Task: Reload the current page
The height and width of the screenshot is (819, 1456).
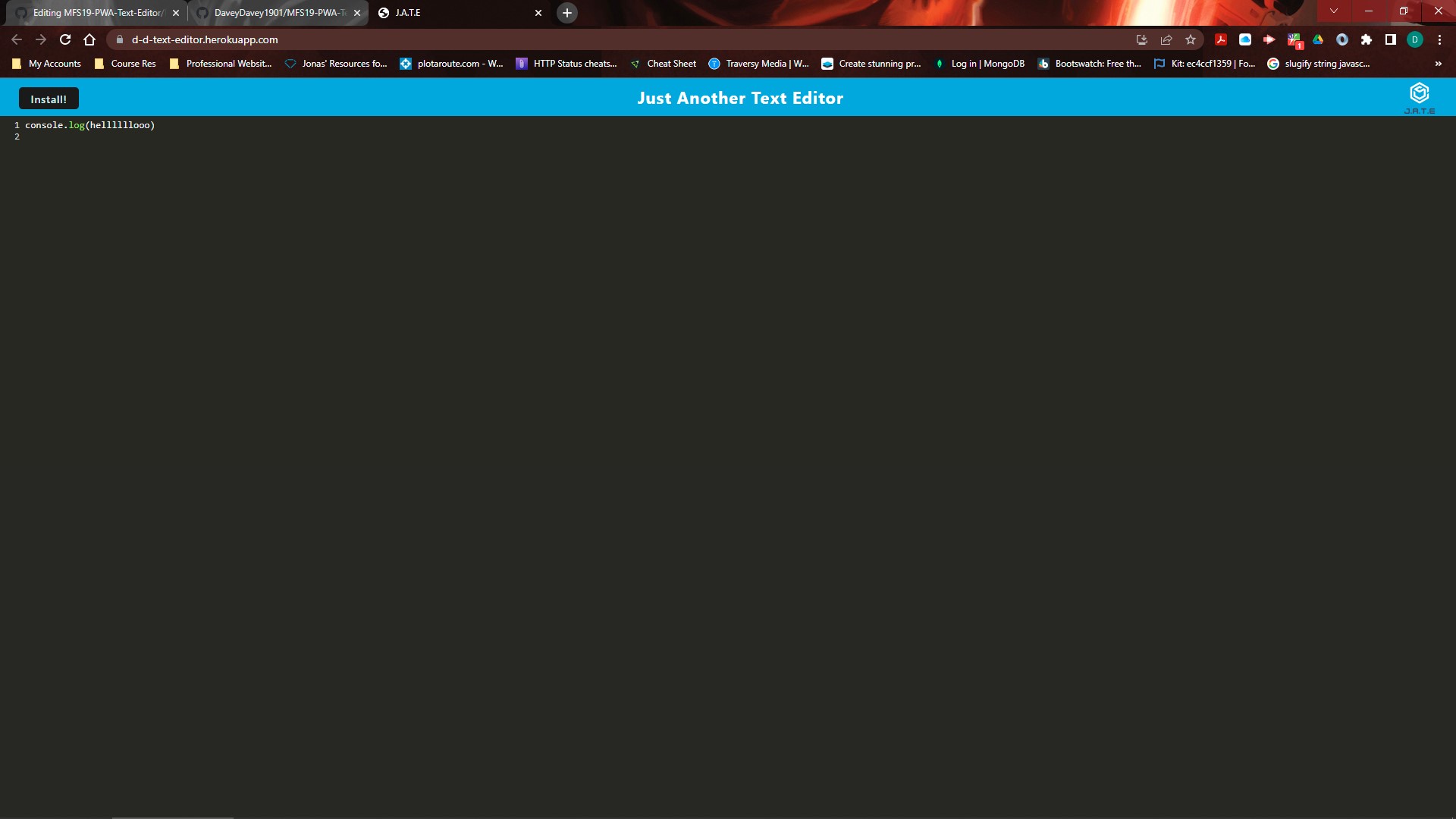Action: (x=64, y=39)
